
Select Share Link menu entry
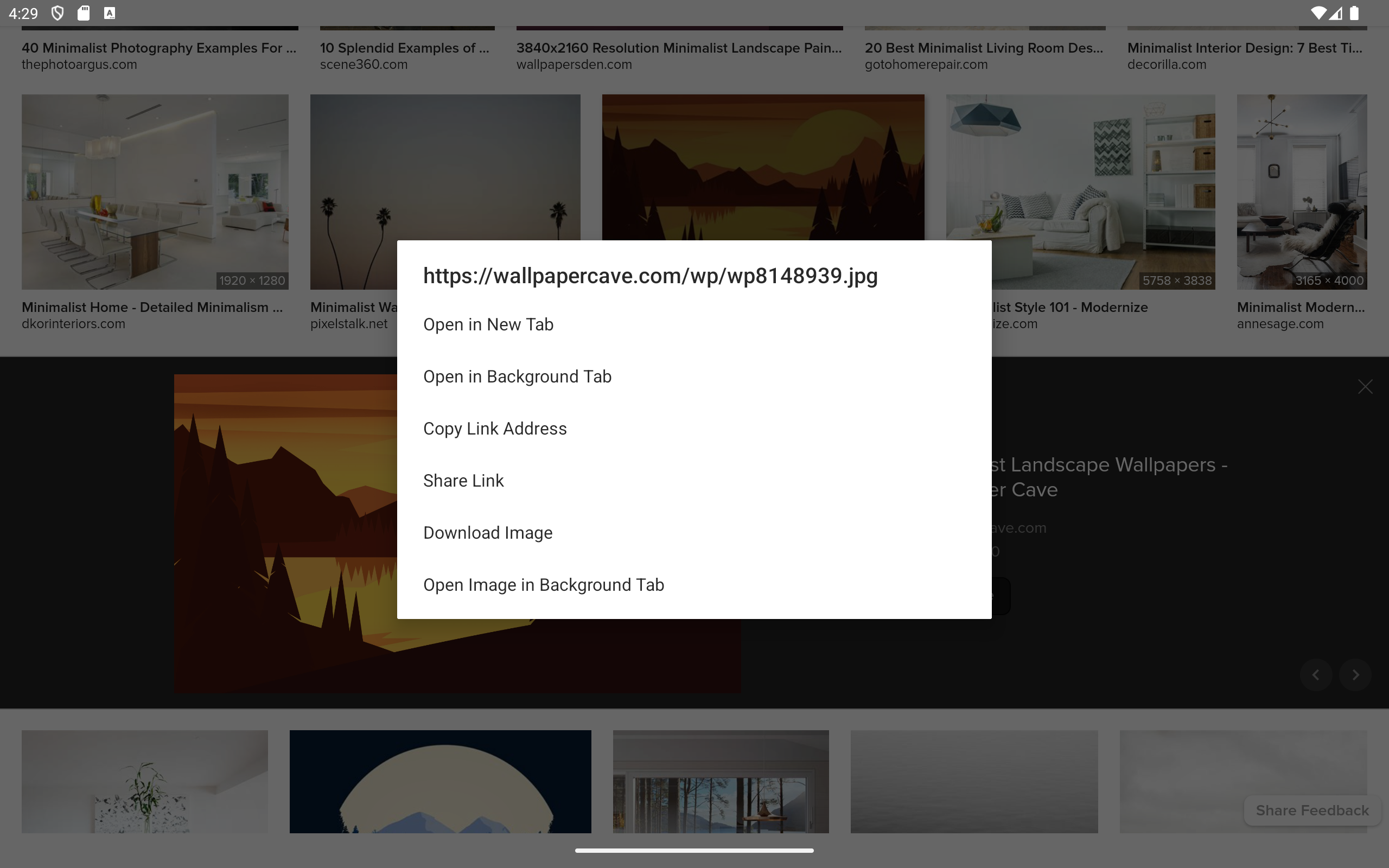point(463,481)
